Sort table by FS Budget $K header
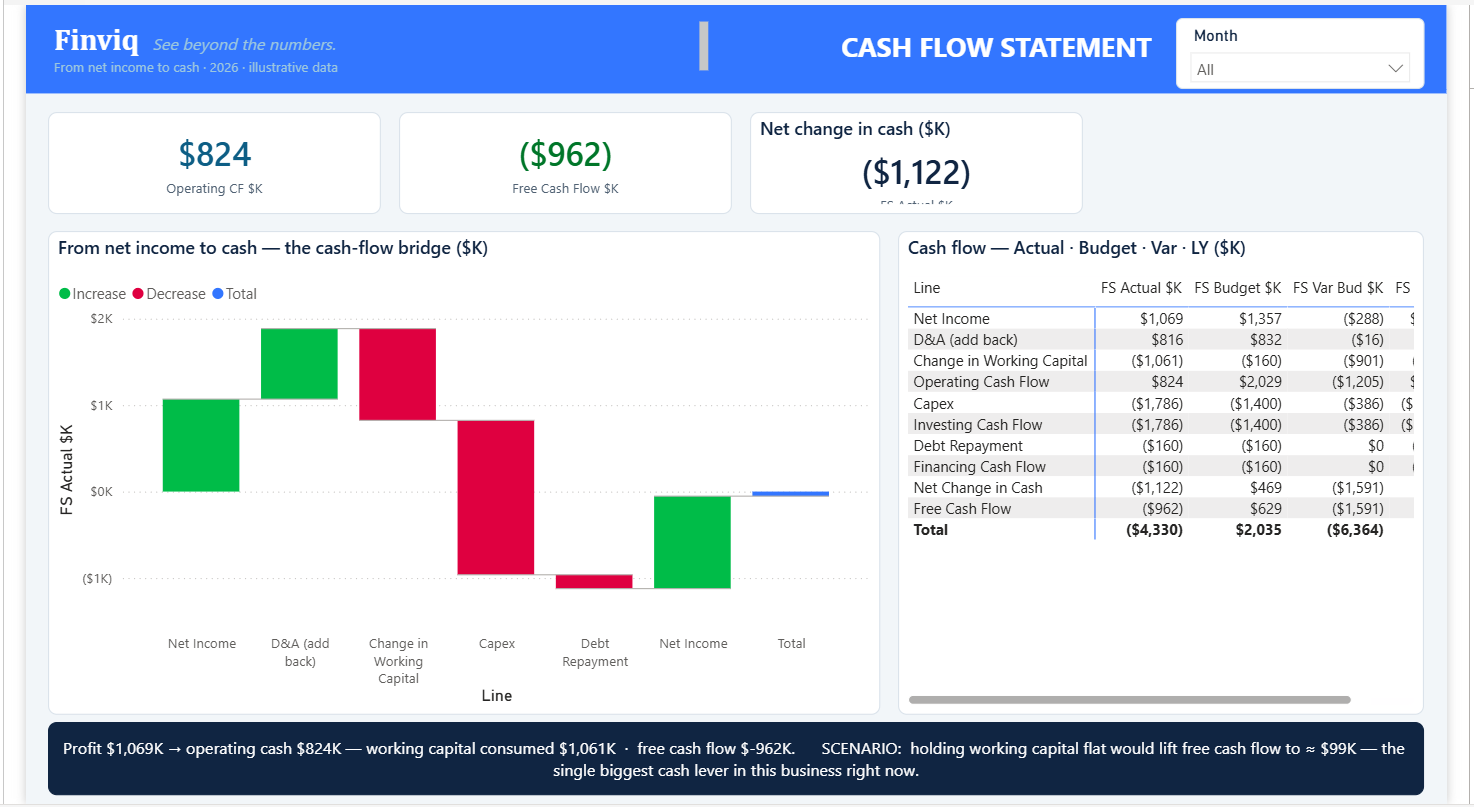Screen dimensions: 1474x807 click(x=1238, y=288)
